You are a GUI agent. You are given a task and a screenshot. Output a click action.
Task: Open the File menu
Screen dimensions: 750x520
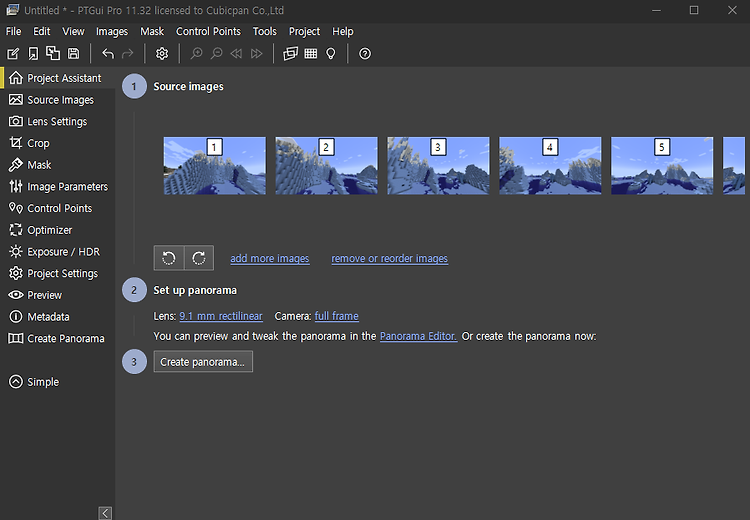tap(13, 32)
